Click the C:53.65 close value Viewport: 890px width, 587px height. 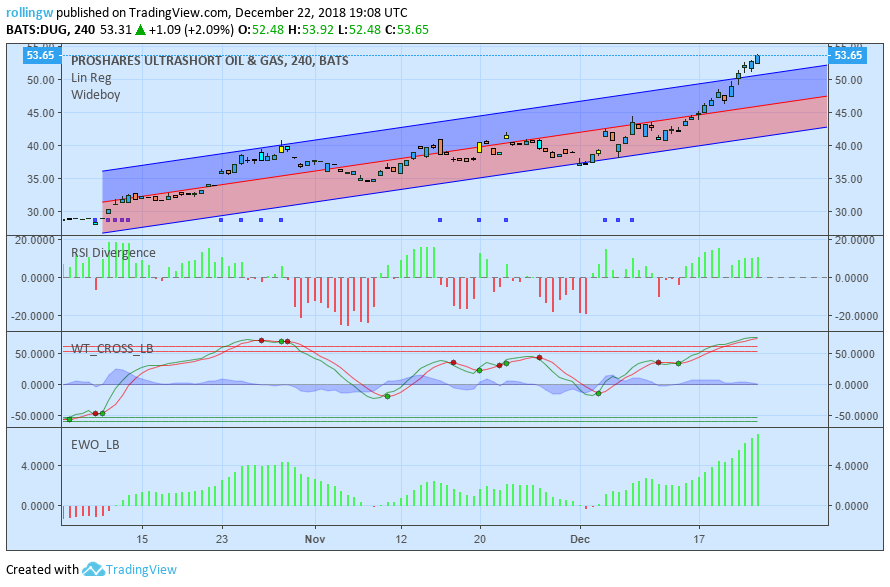click(x=407, y=30)
